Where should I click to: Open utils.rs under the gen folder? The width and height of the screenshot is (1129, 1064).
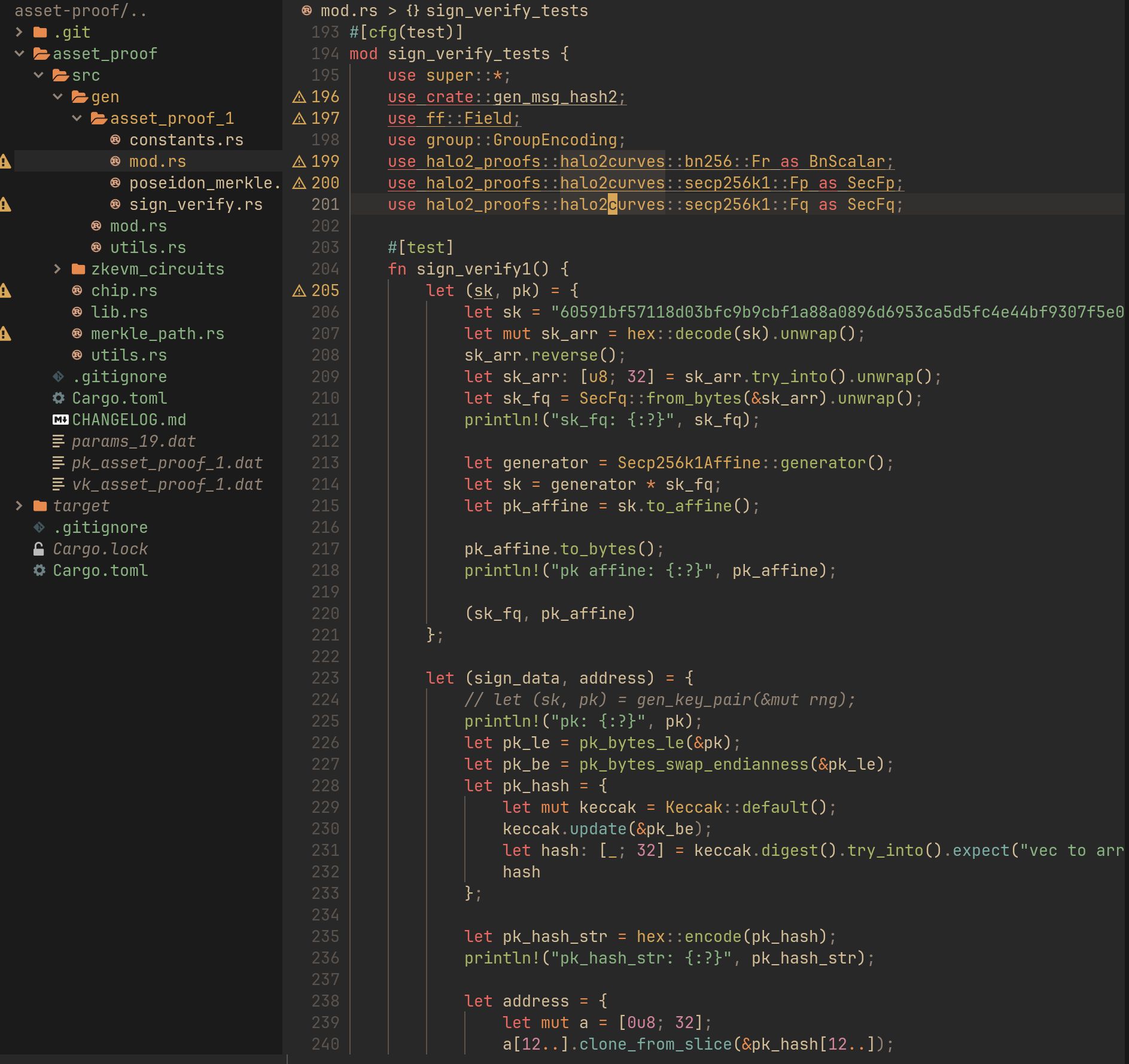point(148,248)
